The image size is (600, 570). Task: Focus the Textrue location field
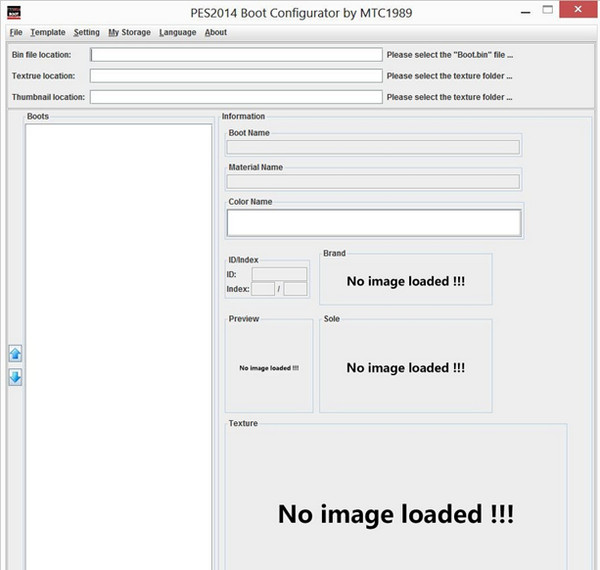click(236, 76)
